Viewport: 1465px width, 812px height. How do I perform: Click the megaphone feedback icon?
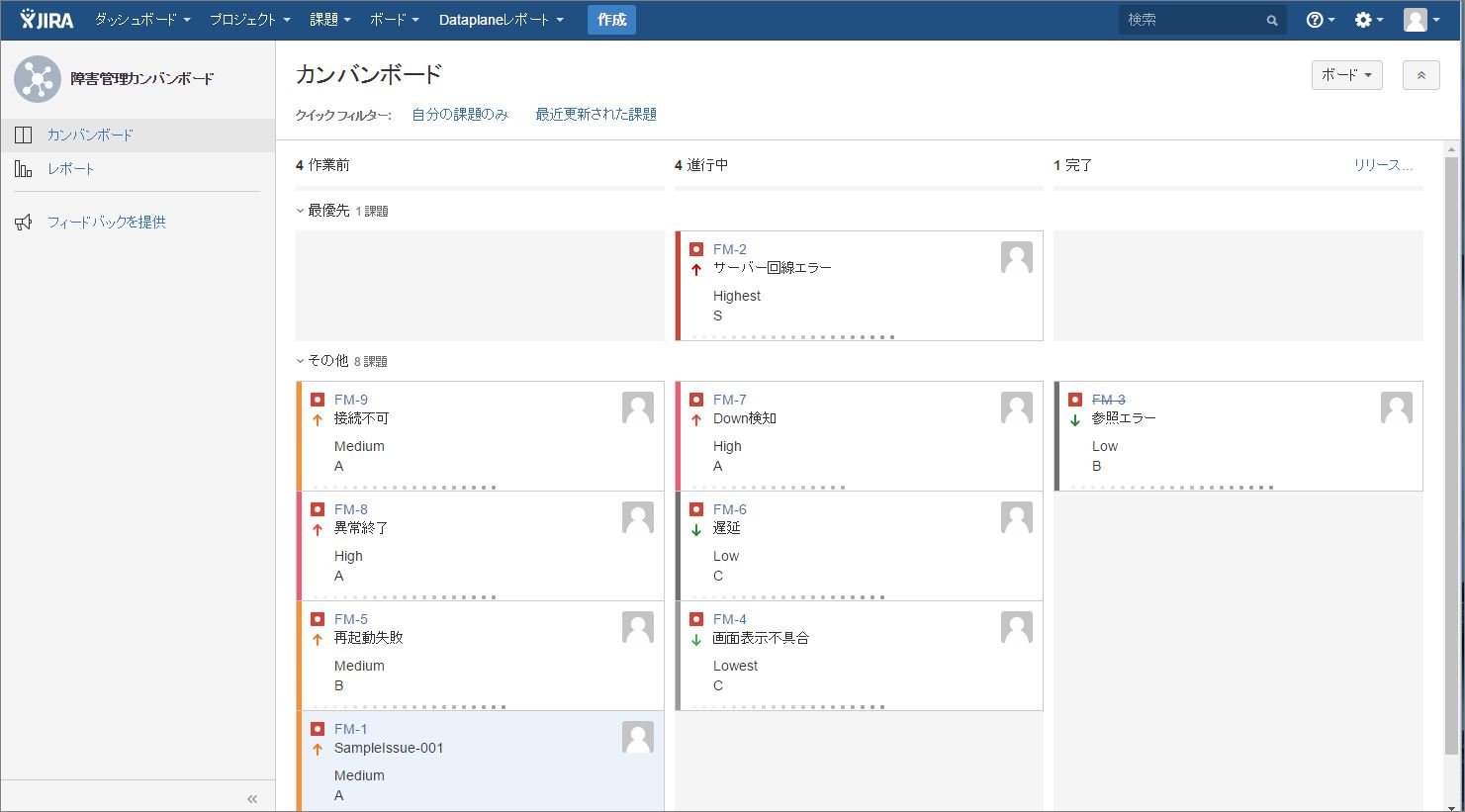24,223
